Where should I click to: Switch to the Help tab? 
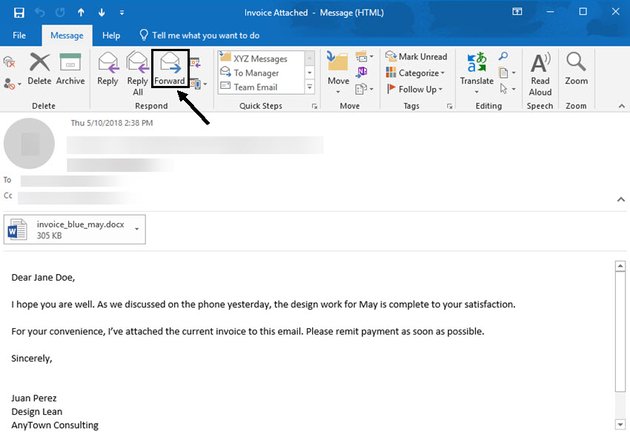[111, 35]
